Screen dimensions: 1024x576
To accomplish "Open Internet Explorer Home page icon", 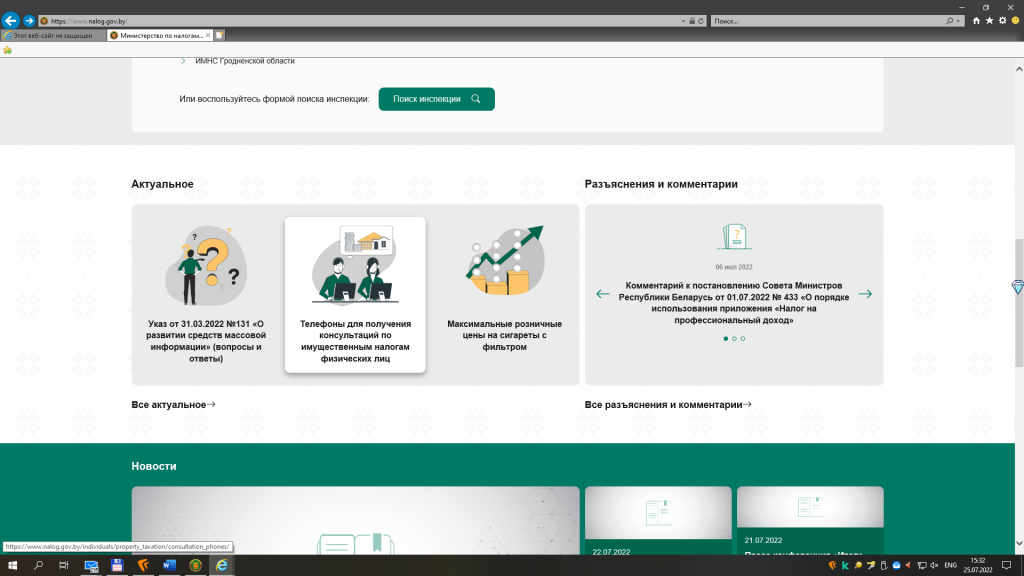I will [976, 20].
